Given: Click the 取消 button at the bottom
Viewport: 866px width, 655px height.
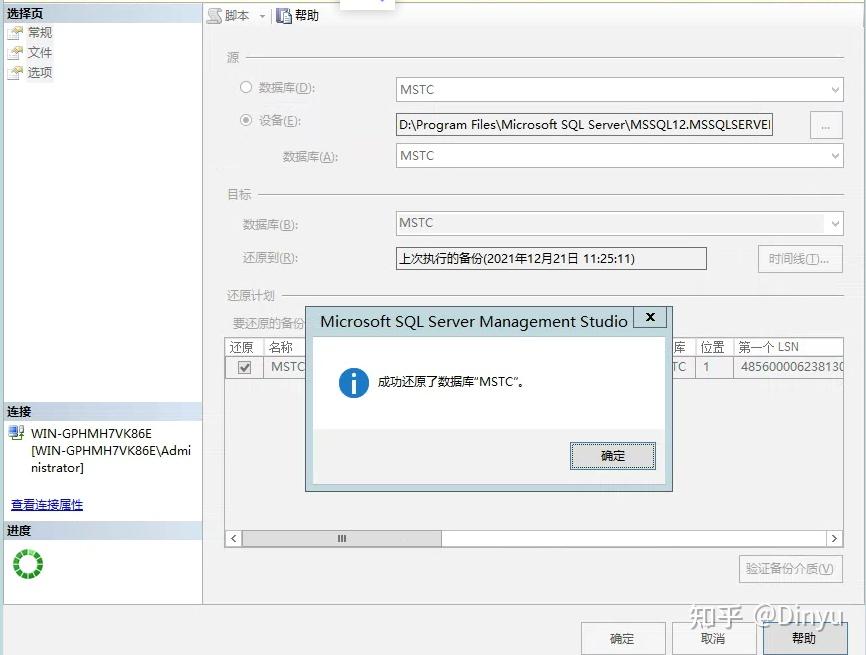Looking at the screenshot, I should (x=713, y=638).
